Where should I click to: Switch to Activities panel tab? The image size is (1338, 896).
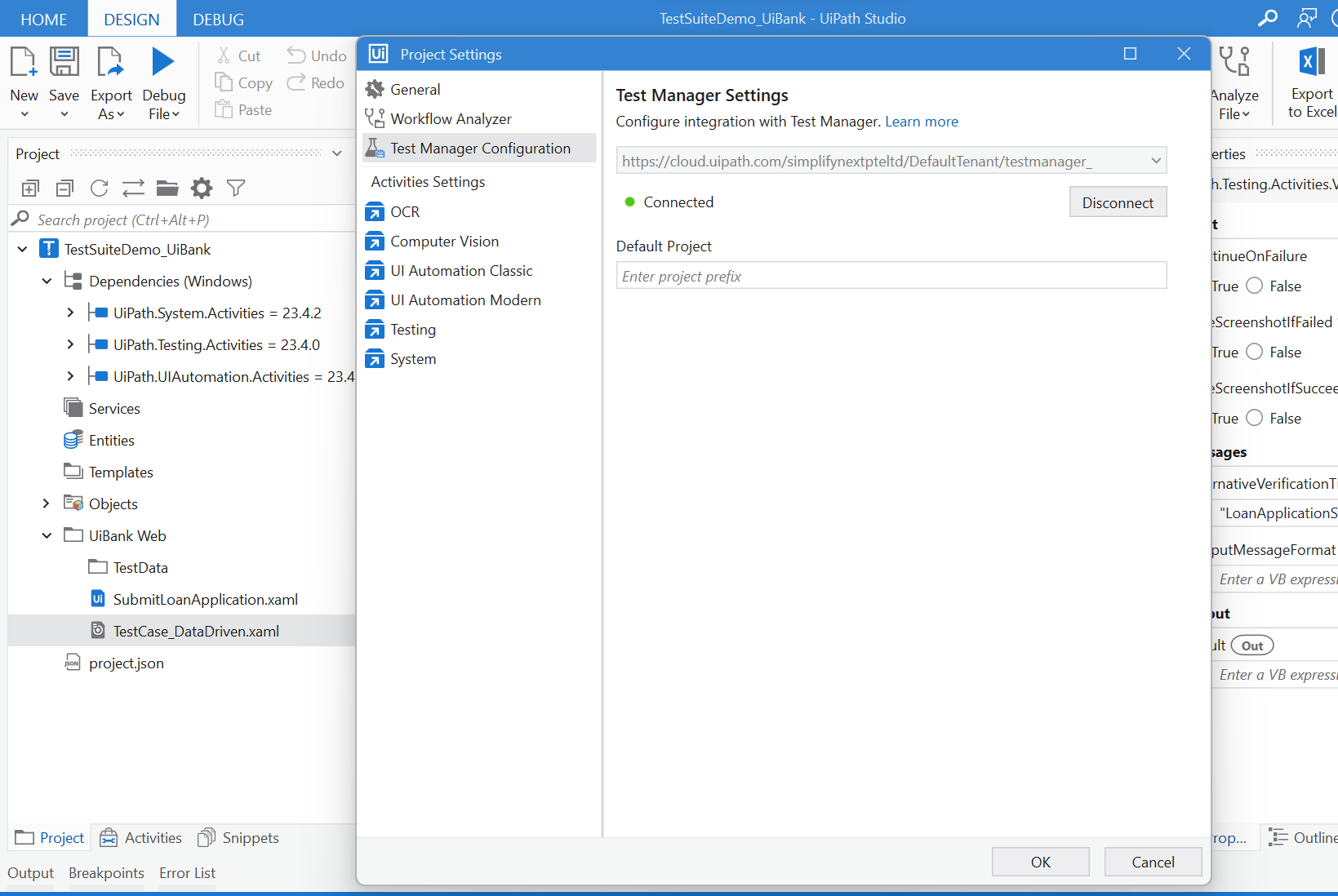coord(140,838)
